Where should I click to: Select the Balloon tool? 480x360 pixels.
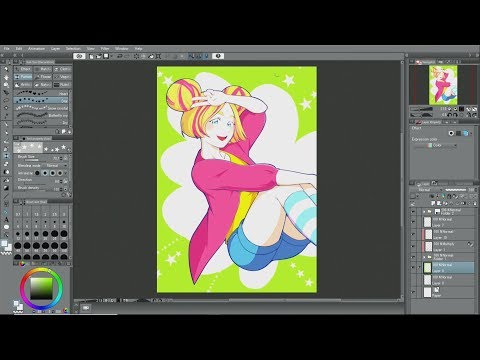pos(6,227)
